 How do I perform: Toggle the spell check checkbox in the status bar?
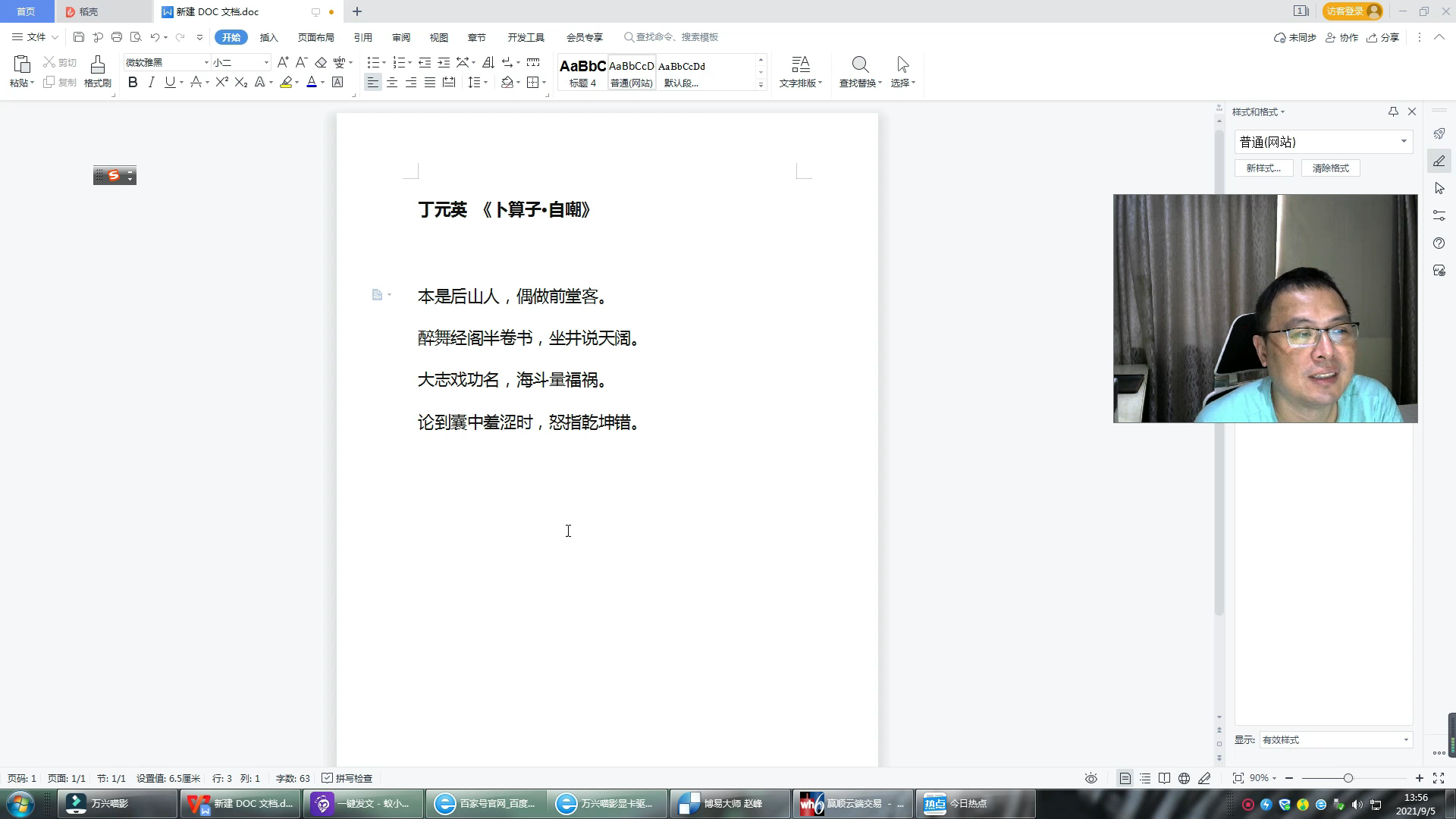pyautogui.click(x=328, y=778)
